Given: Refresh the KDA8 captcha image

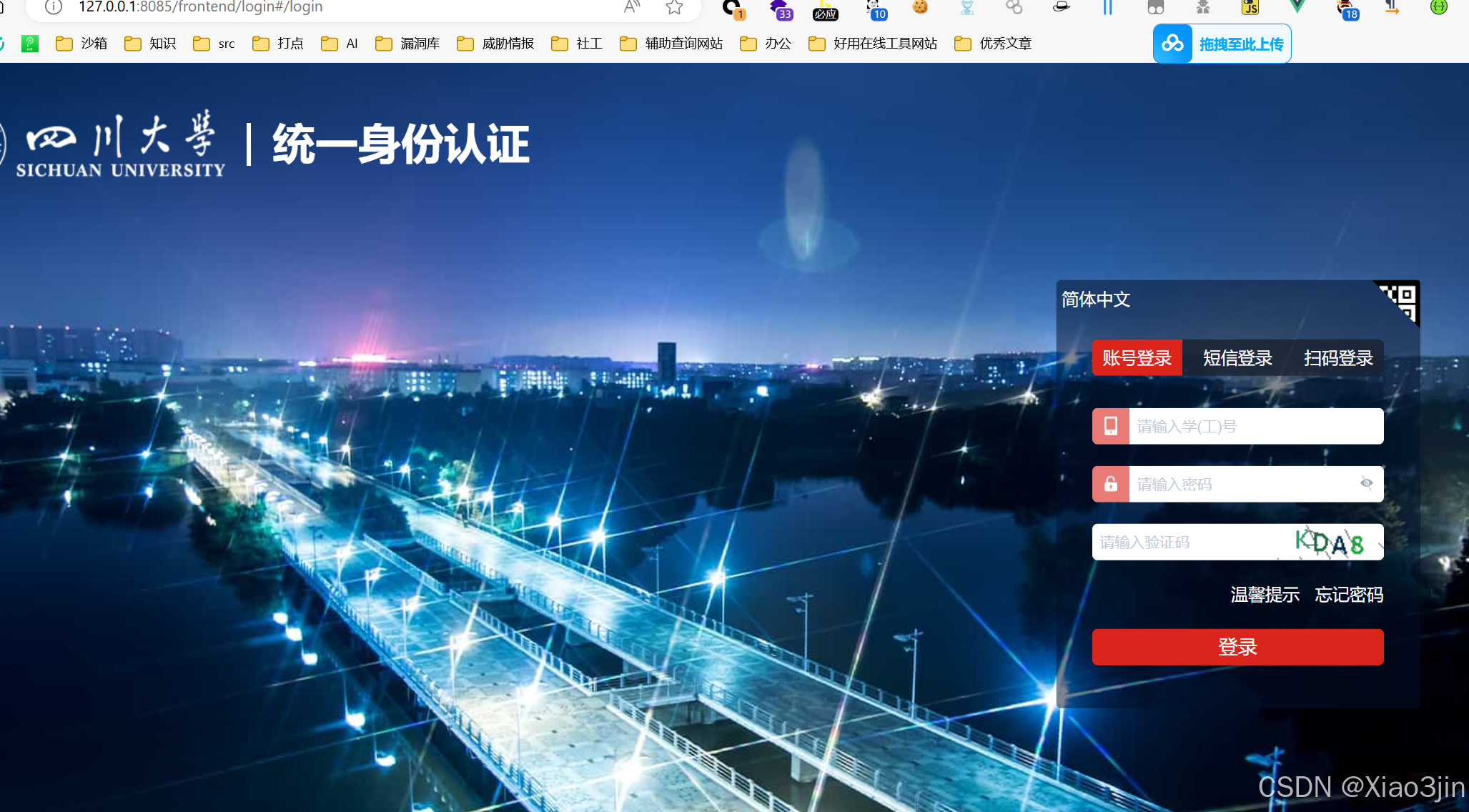Looking at the screenshot, I should [1331, 543].
